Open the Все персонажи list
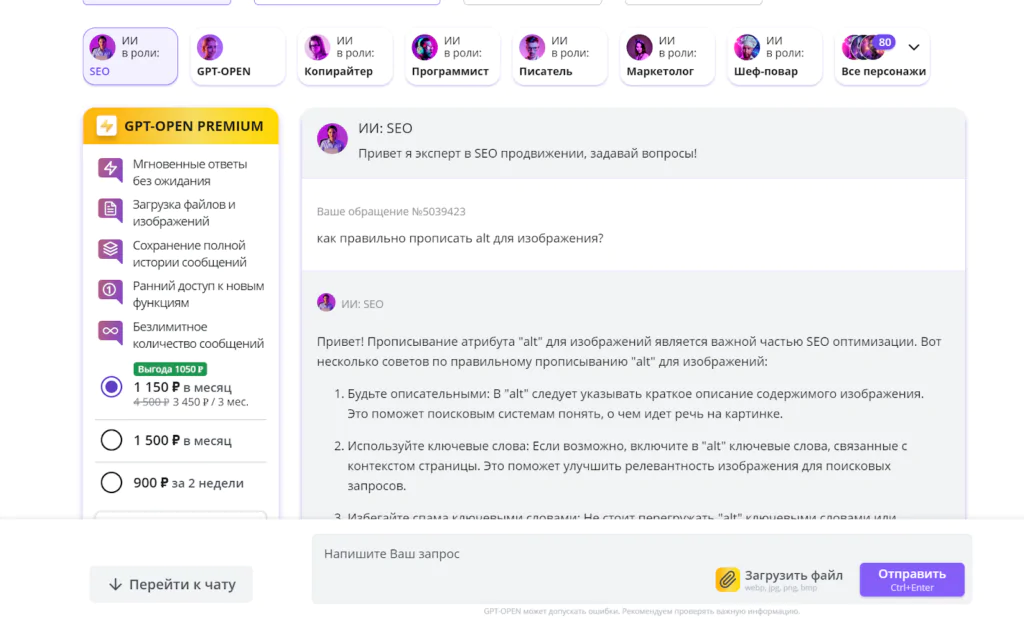 pos(882,57)
